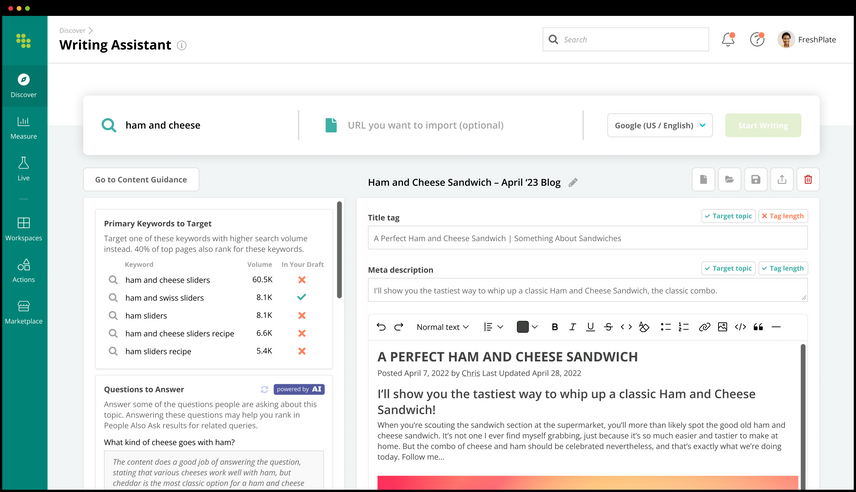Click into the Meta description field
This screenshot has height=492, width=856.
tap(587, 291)
